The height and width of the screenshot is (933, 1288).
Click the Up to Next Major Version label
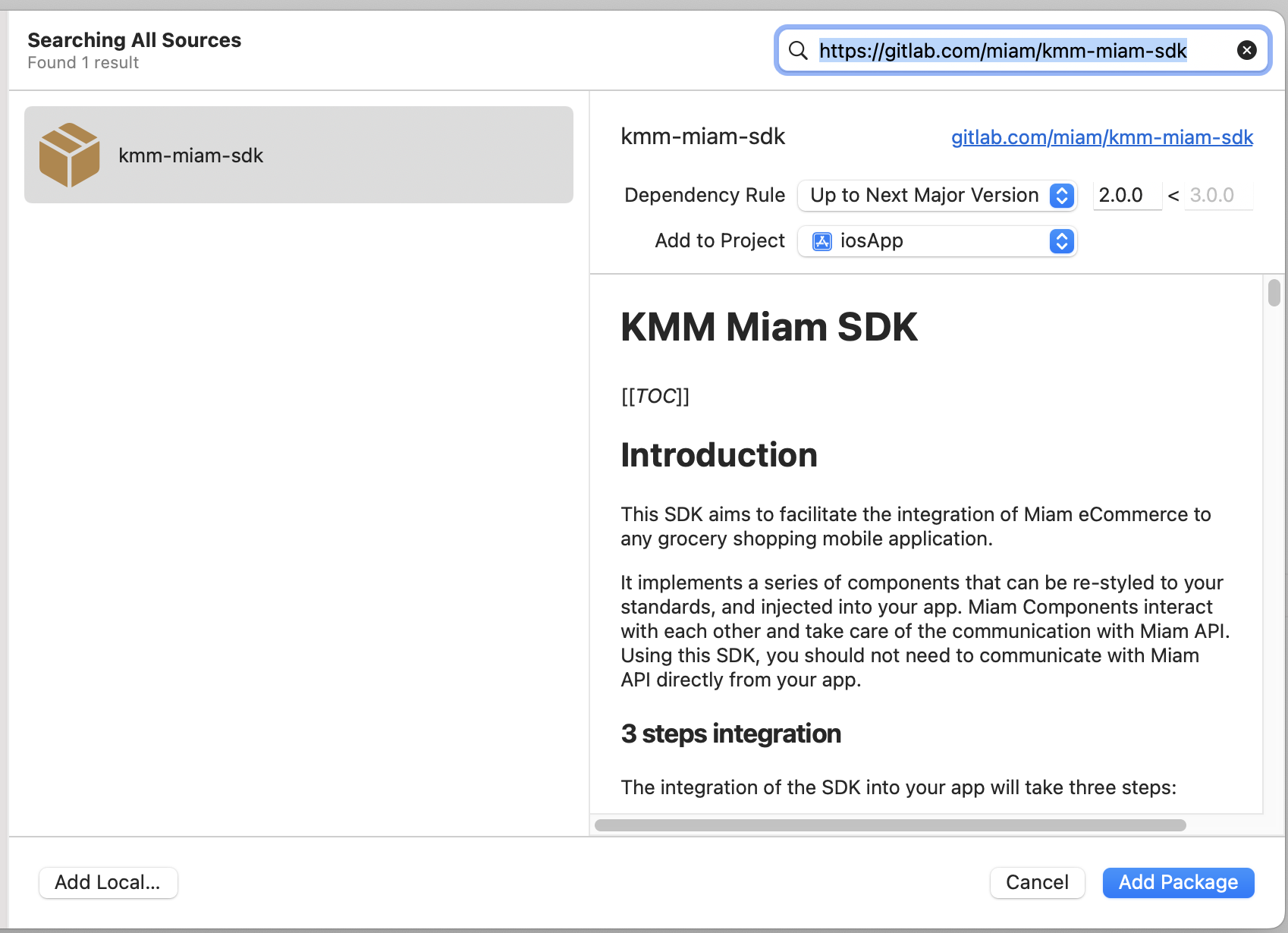pos(924,195)
